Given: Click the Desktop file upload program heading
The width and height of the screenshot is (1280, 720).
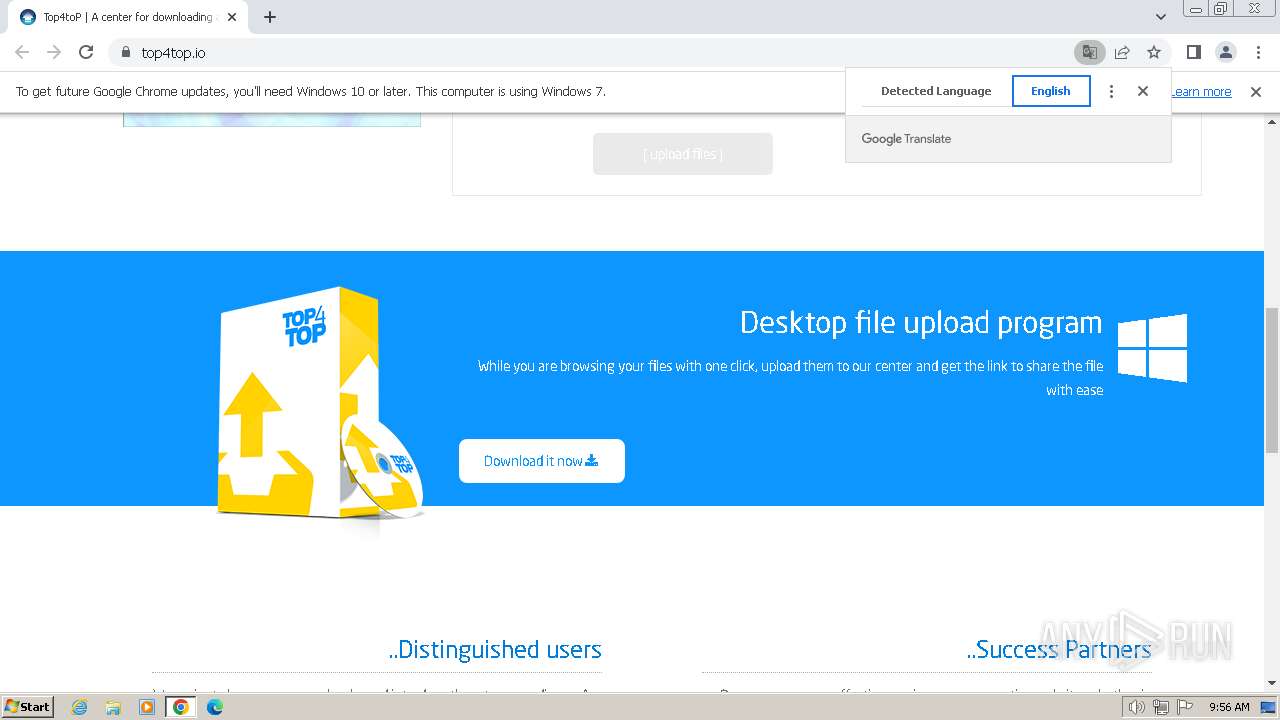Looking at the screenshot, I should [x=921, y=322].
